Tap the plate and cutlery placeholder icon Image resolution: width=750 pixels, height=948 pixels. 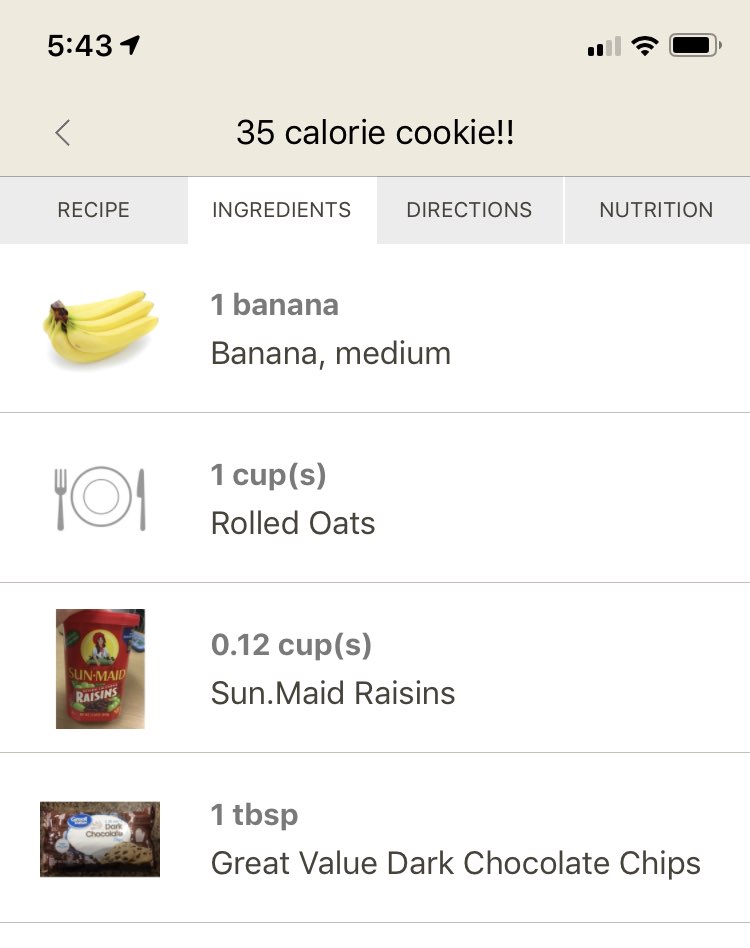(x=100, y=497)
